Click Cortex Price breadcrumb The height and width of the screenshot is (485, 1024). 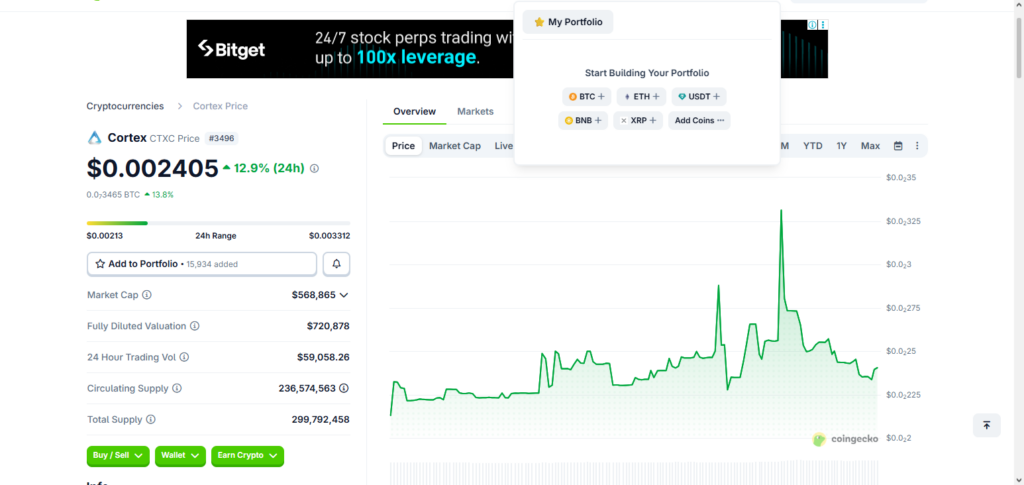[220, 106]
